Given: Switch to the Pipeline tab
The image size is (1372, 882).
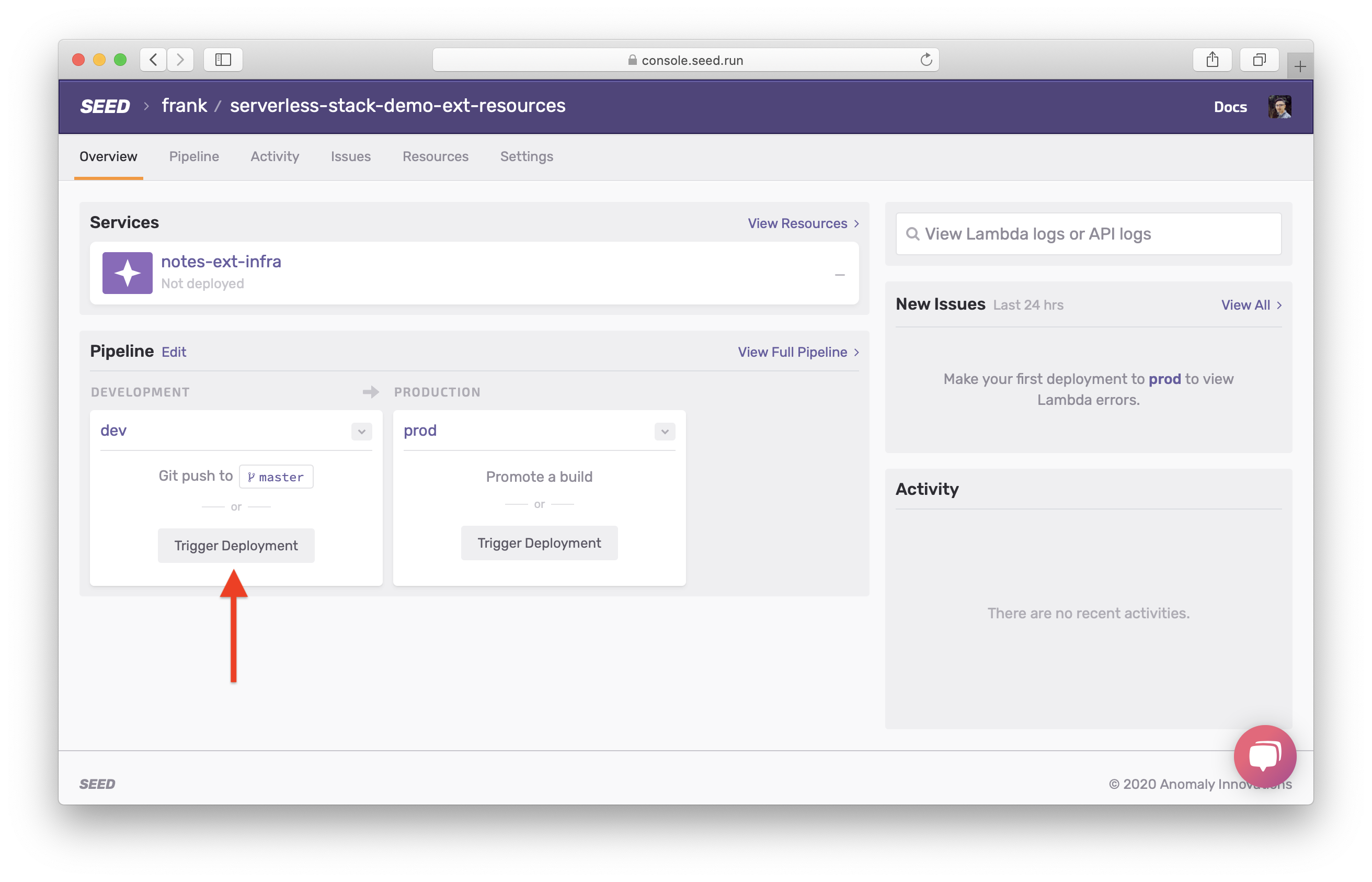Looking at the screenshot, I should [x=194, y=156].
